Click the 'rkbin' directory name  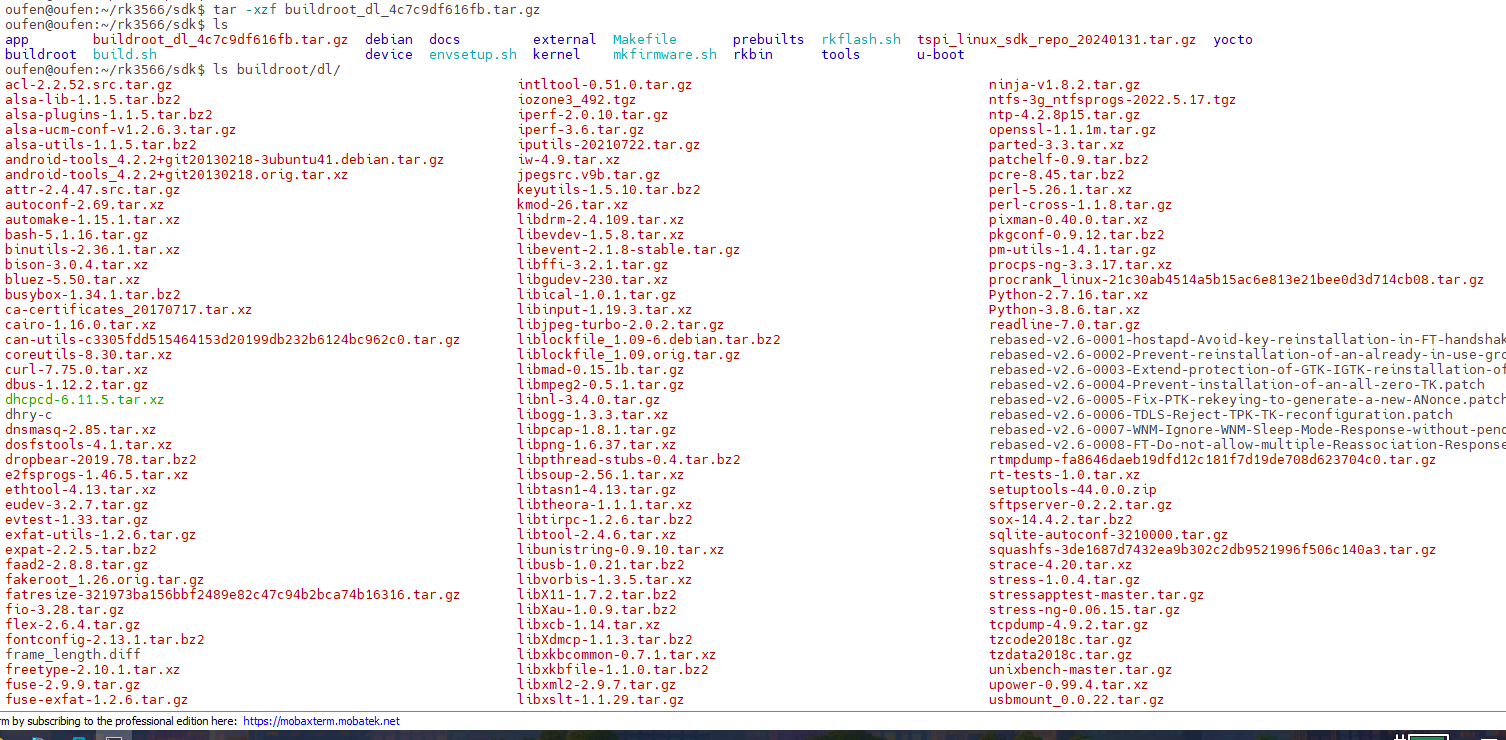pyautogui.click(x=753, y=55)
